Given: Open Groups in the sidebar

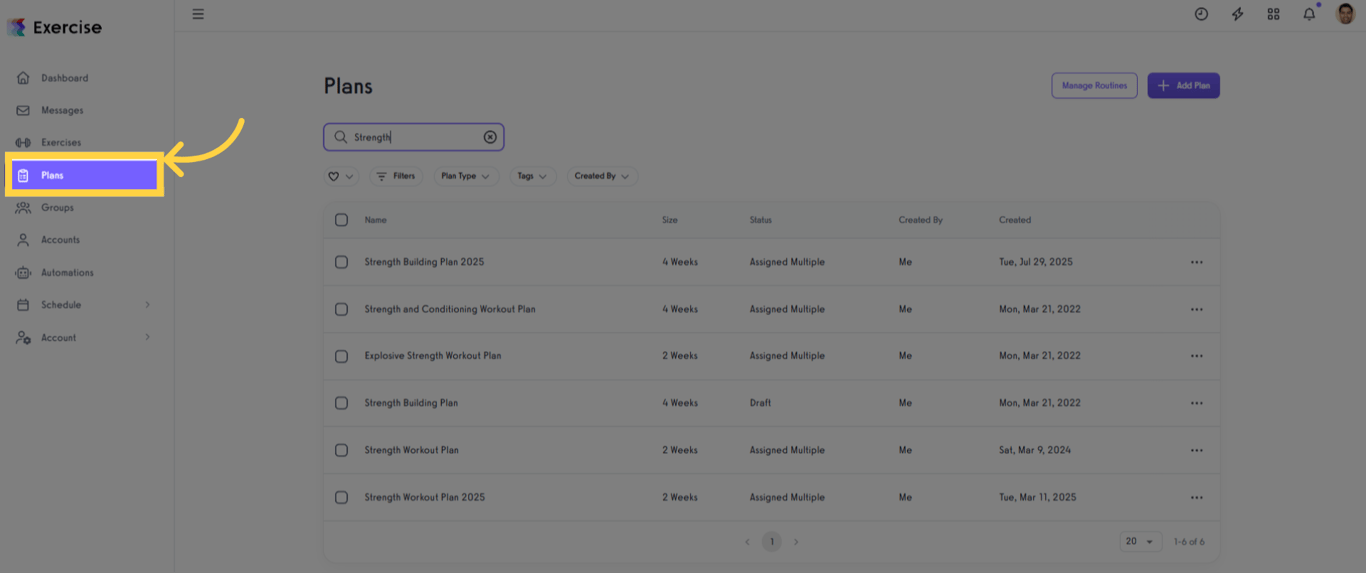Looking at the screenshot, I should tap(57, 208).
